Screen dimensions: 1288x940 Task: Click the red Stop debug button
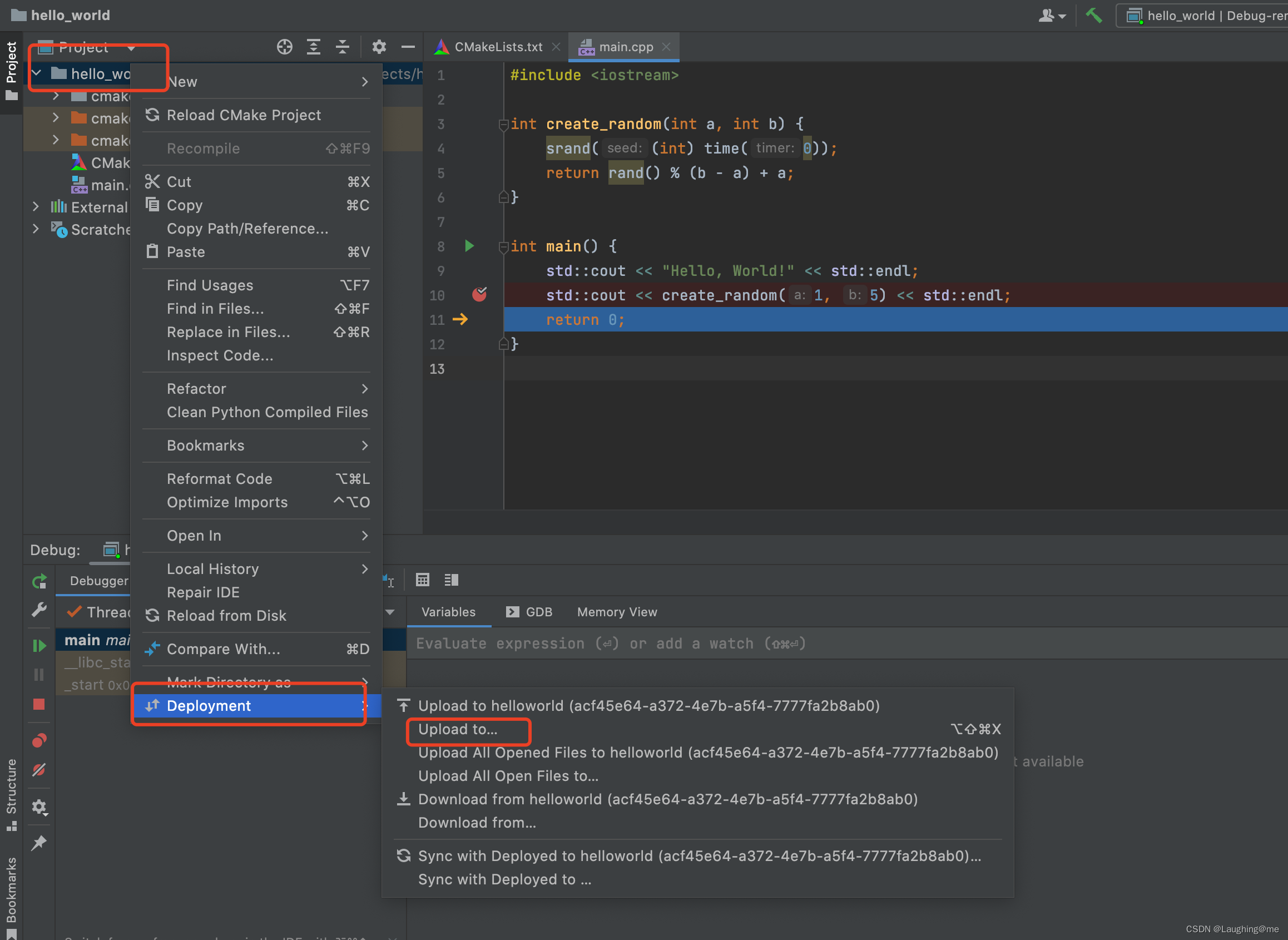coord(39,704)
